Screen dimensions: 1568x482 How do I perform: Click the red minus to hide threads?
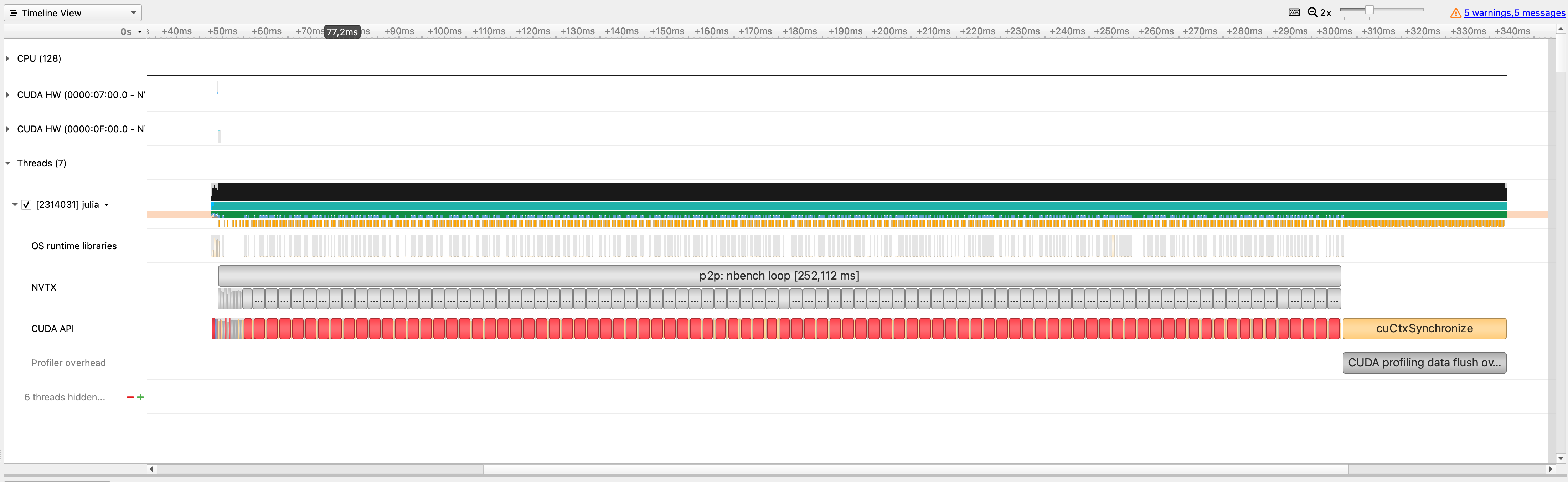130,397
